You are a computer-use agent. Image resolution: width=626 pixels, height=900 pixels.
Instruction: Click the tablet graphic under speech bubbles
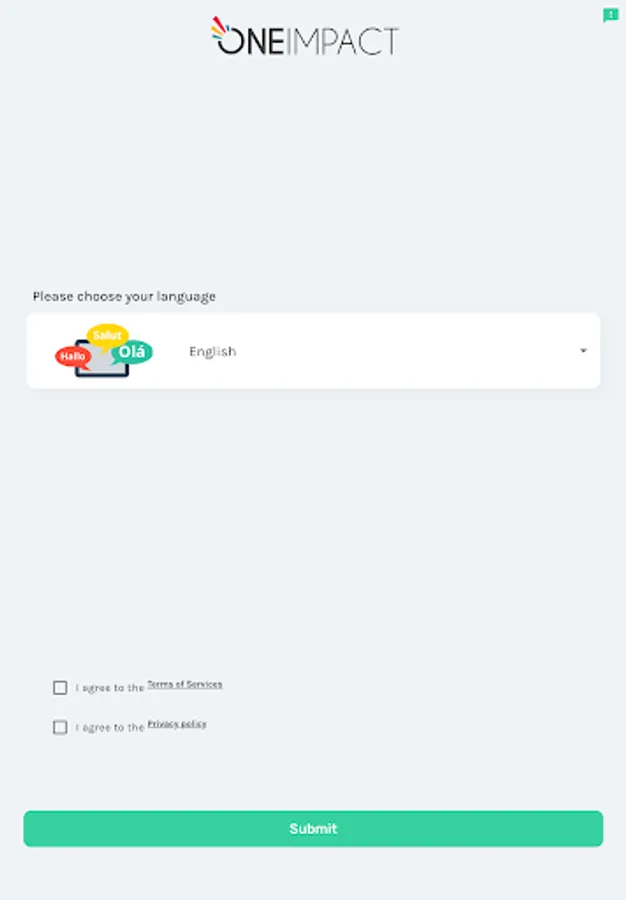(x=101, y=368)
